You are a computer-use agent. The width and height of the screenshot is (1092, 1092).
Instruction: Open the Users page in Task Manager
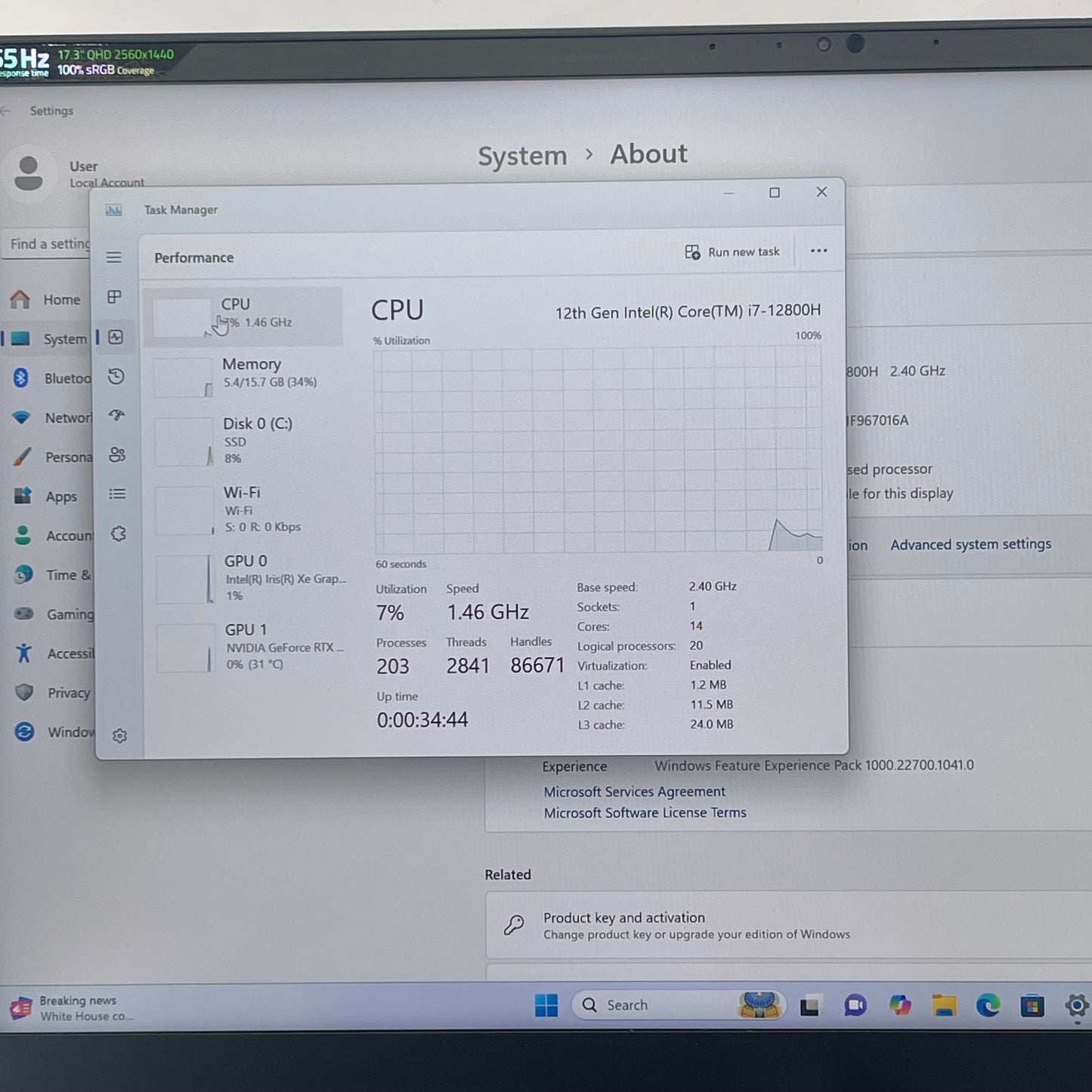click(117, 454)
